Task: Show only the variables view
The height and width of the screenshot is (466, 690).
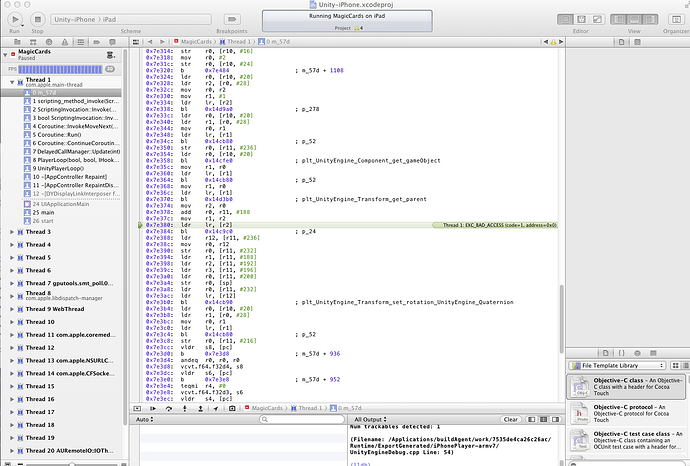Action: click(x=532, y=419)
